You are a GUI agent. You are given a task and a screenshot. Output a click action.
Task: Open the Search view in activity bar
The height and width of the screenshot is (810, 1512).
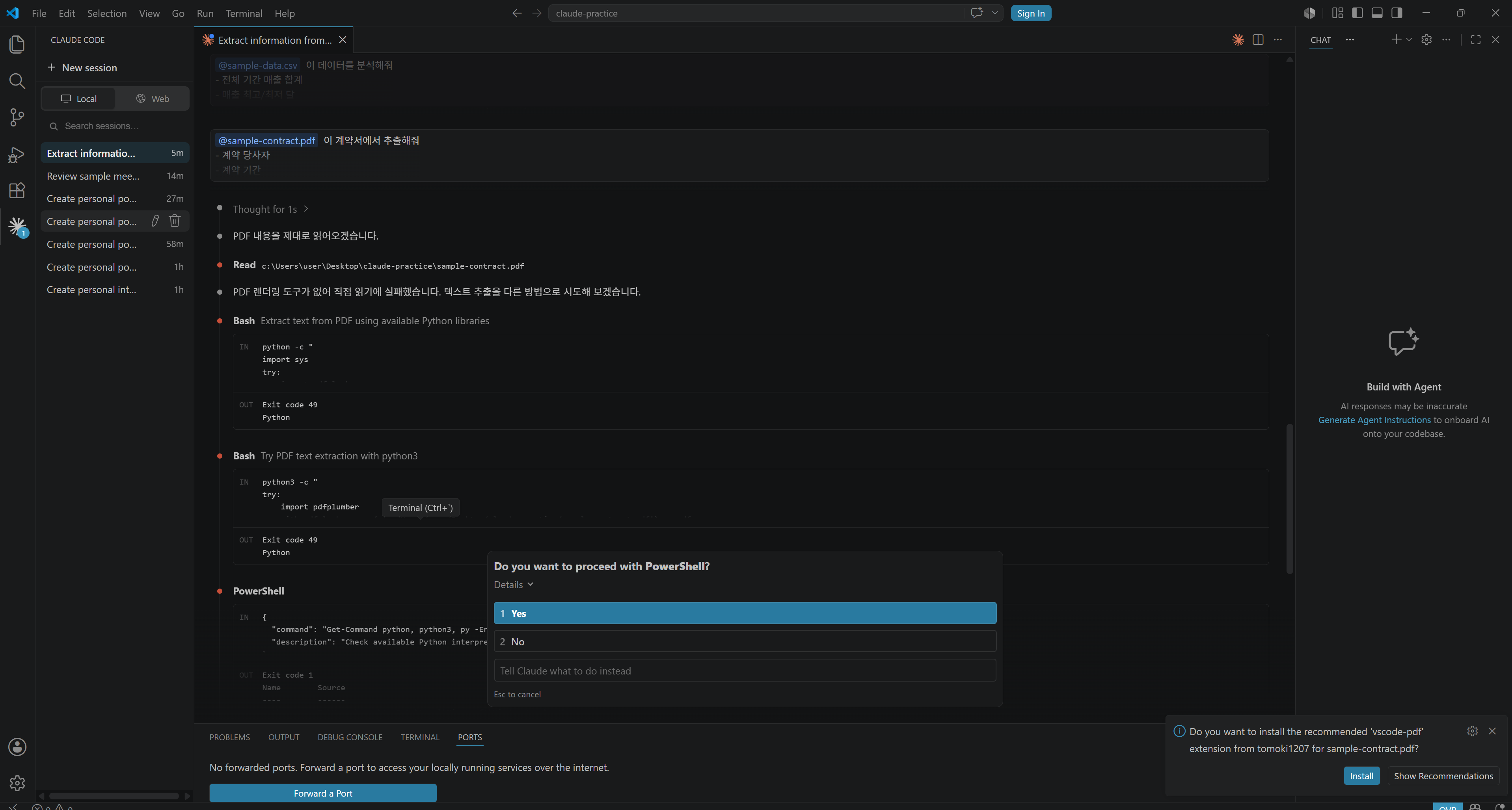tap(17, 81)
